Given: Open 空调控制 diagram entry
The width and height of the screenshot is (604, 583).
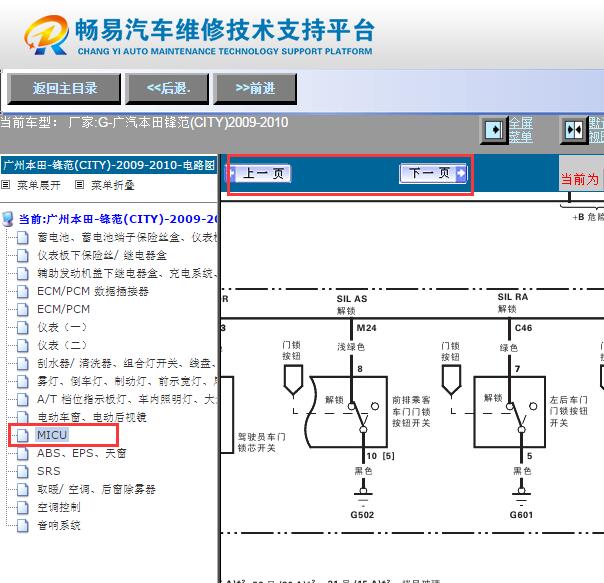Looking at the screenshot, I should 59,507.
